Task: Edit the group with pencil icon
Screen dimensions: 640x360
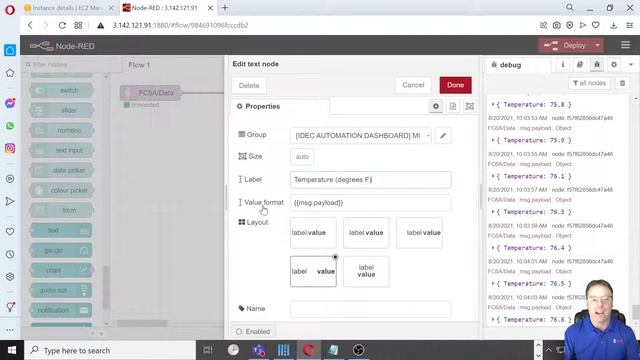Action: pyautogui.click(x=443, y=136)
